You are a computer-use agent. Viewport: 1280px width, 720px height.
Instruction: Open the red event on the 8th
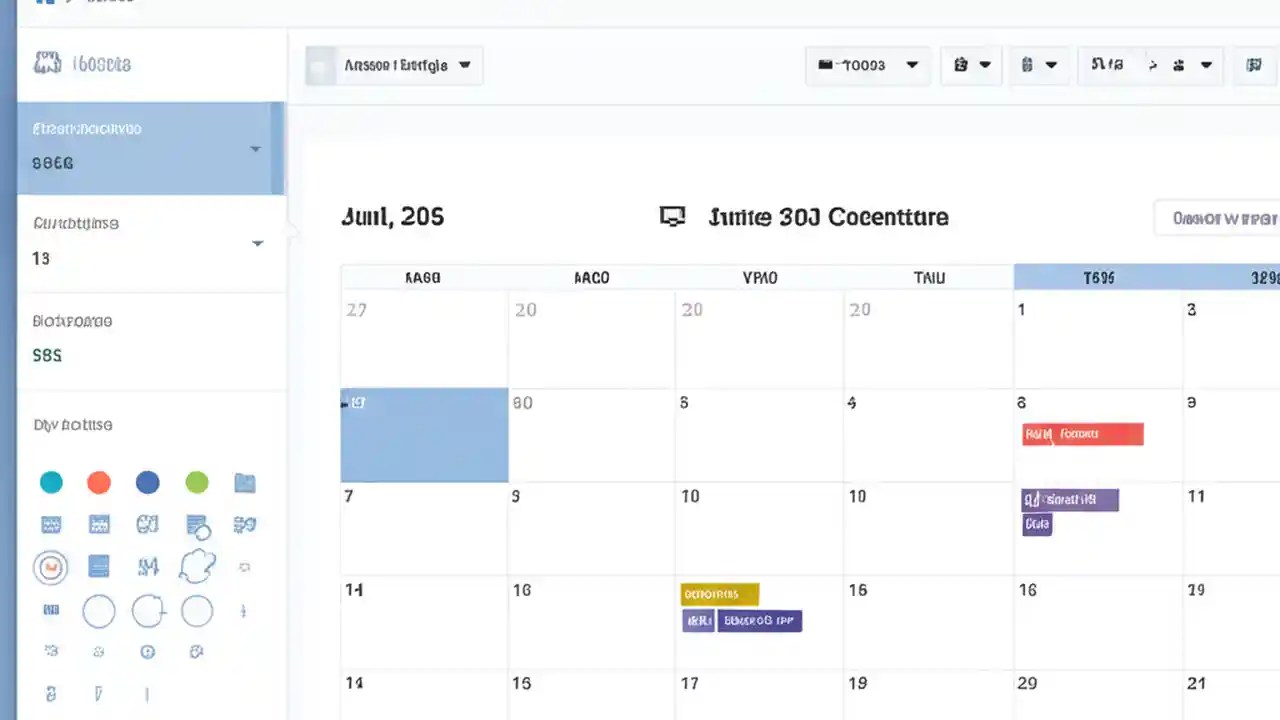1082,434
